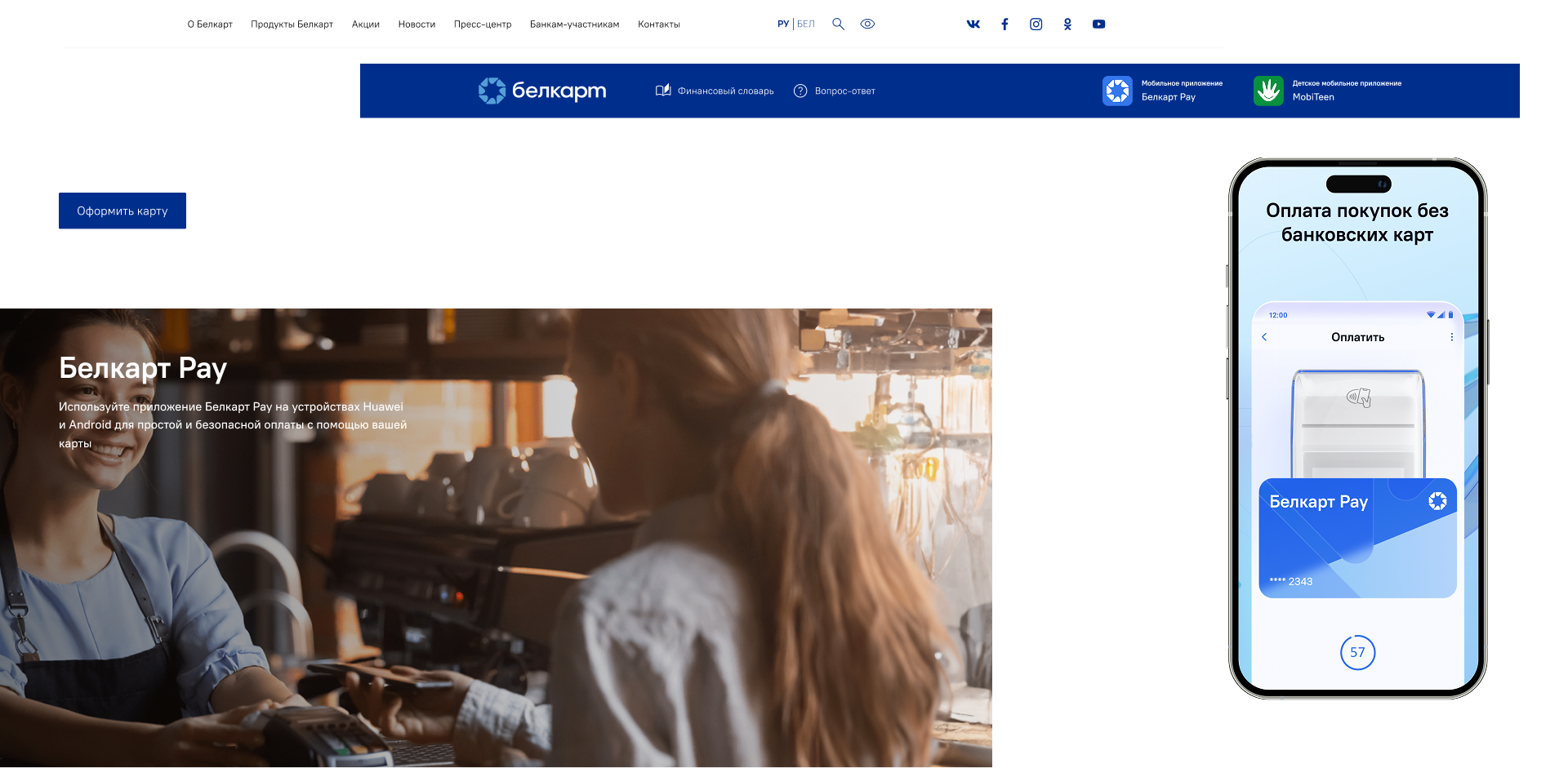Open the Финансовый словарь link

pos(715,91)
